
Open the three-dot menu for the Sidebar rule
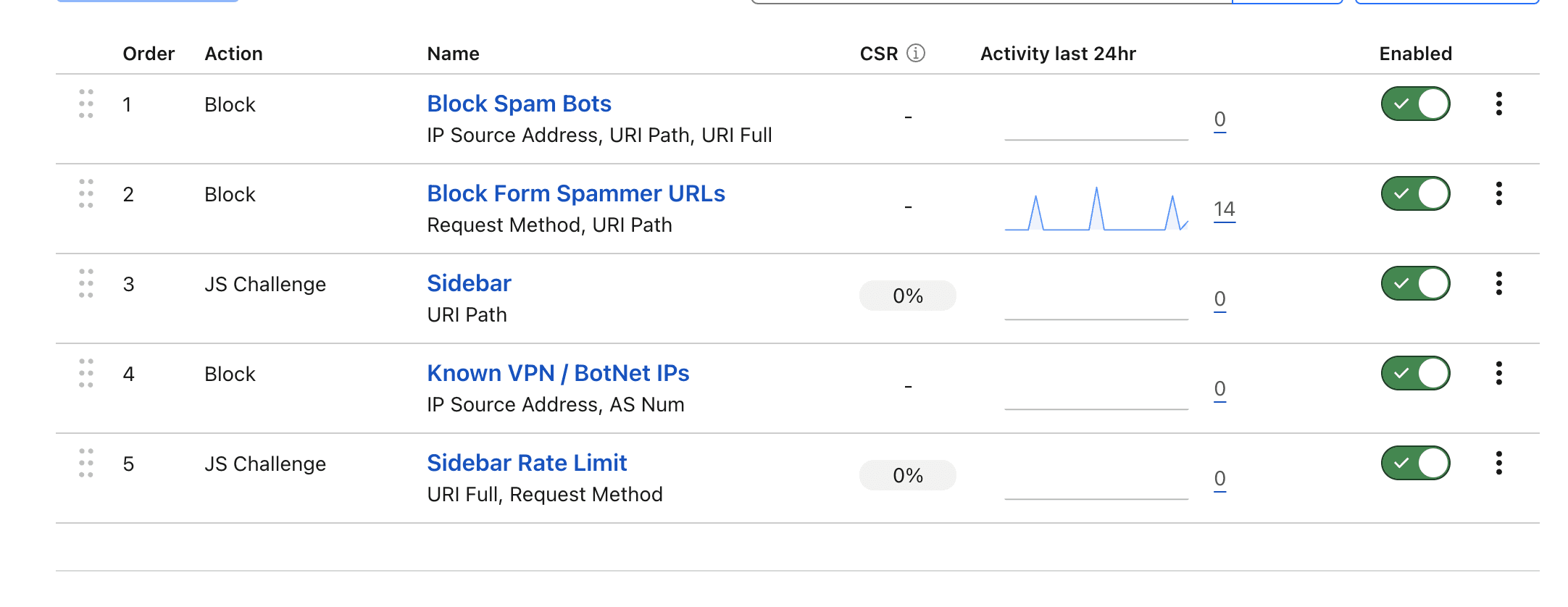point(1499,283)
